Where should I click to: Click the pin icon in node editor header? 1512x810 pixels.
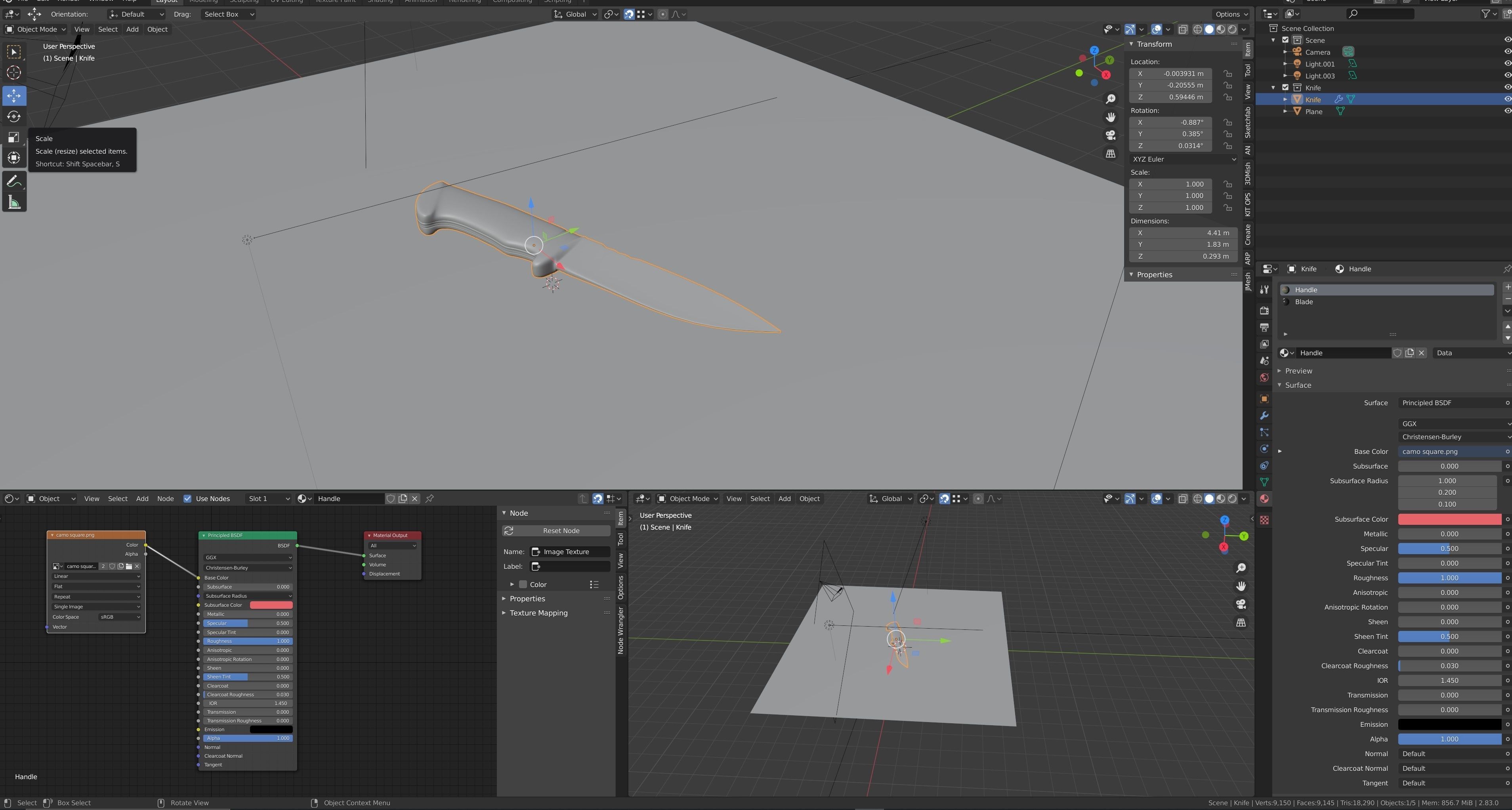[x=430, y=498]
